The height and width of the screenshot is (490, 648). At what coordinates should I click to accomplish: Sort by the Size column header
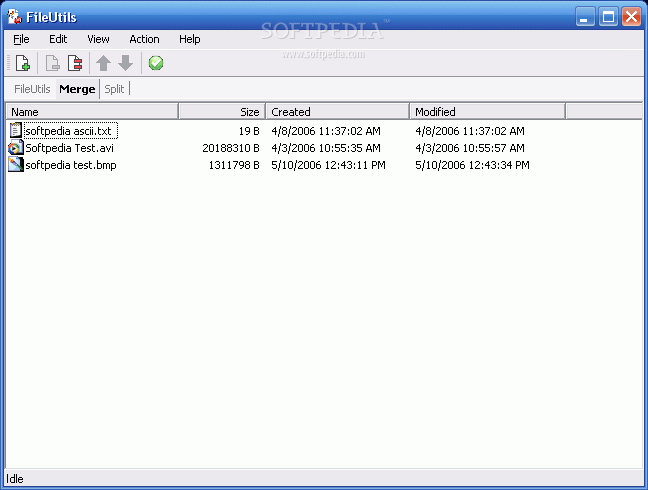222,112
